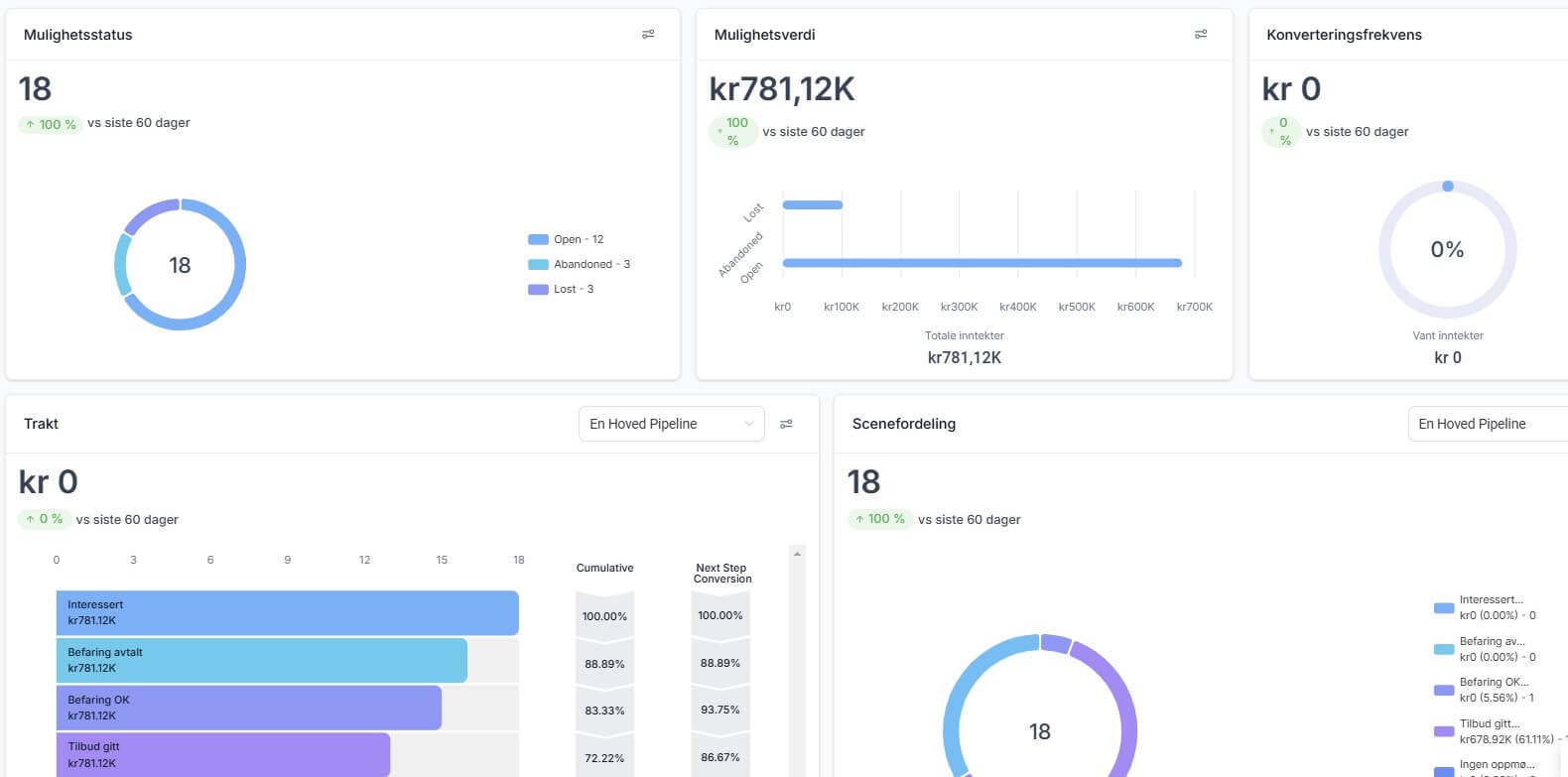Viewport: 1568px width, 777px height.
Task: Click the Mulighetsverdi card title
Action: coord(764,35)
